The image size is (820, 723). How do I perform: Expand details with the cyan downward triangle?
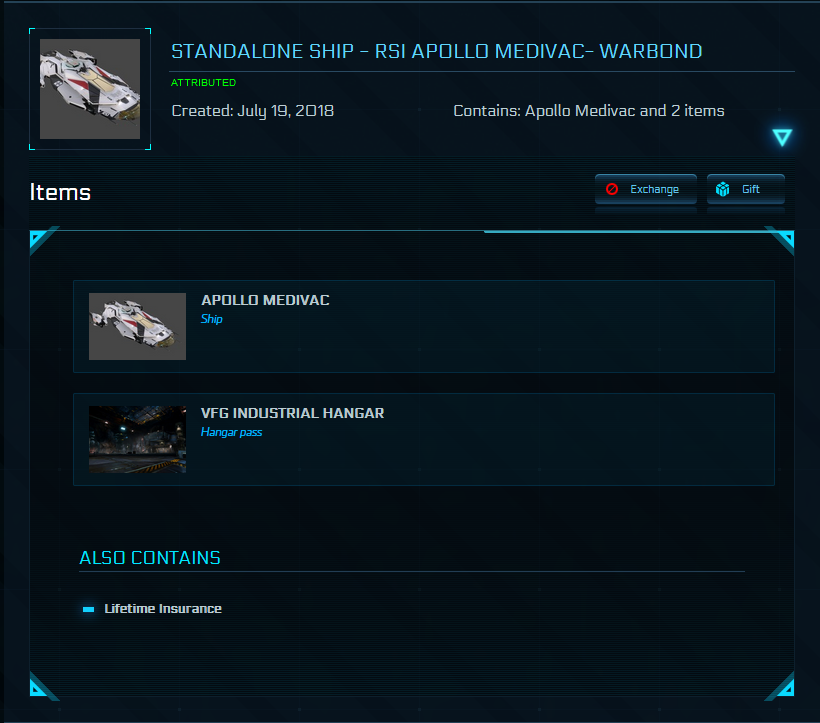(x=781, y=137)
